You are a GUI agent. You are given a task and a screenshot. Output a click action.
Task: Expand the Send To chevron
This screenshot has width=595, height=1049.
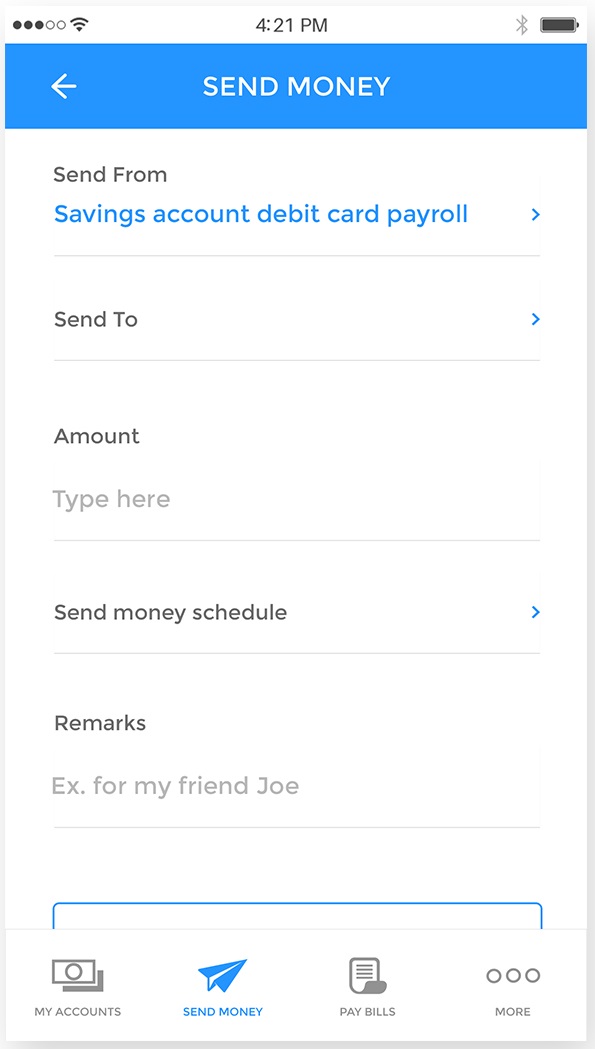pos(535,319)
